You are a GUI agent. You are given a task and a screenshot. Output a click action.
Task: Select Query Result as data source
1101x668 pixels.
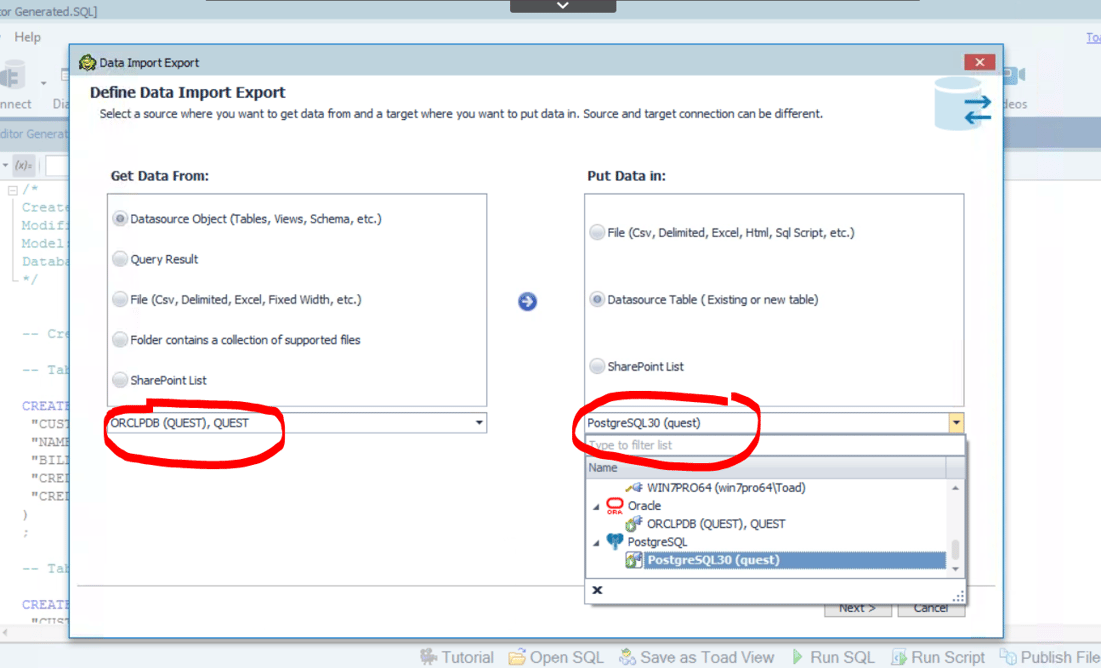(x=120, y=259)
